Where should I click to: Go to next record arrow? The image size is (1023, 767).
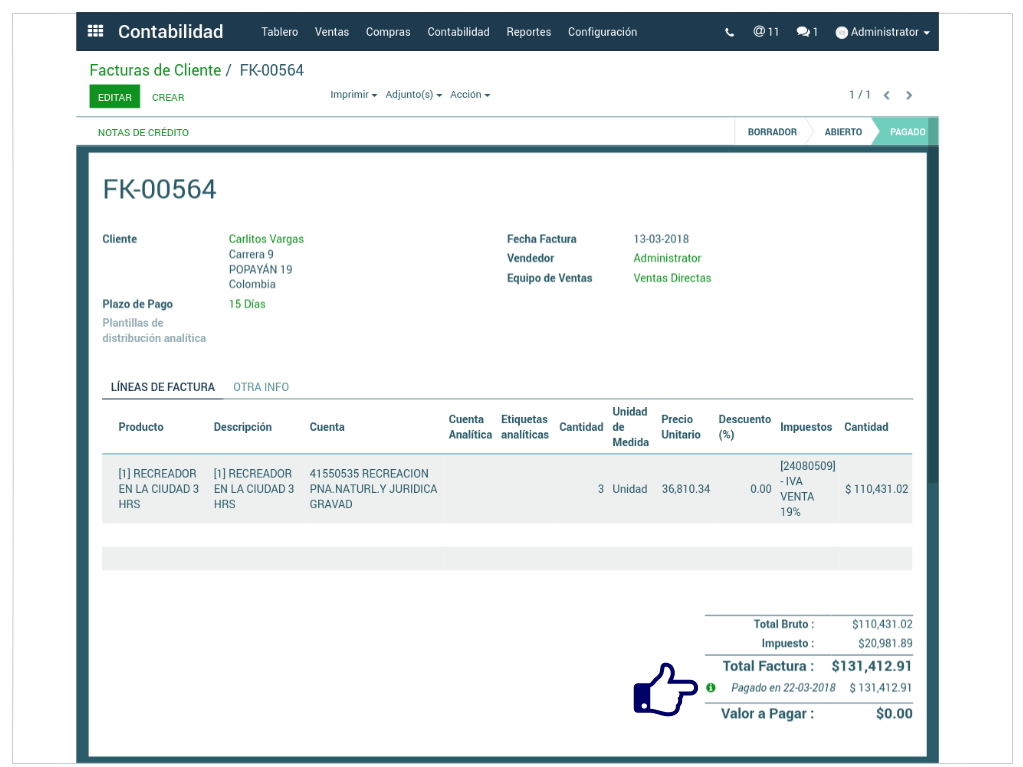point(909,96)
